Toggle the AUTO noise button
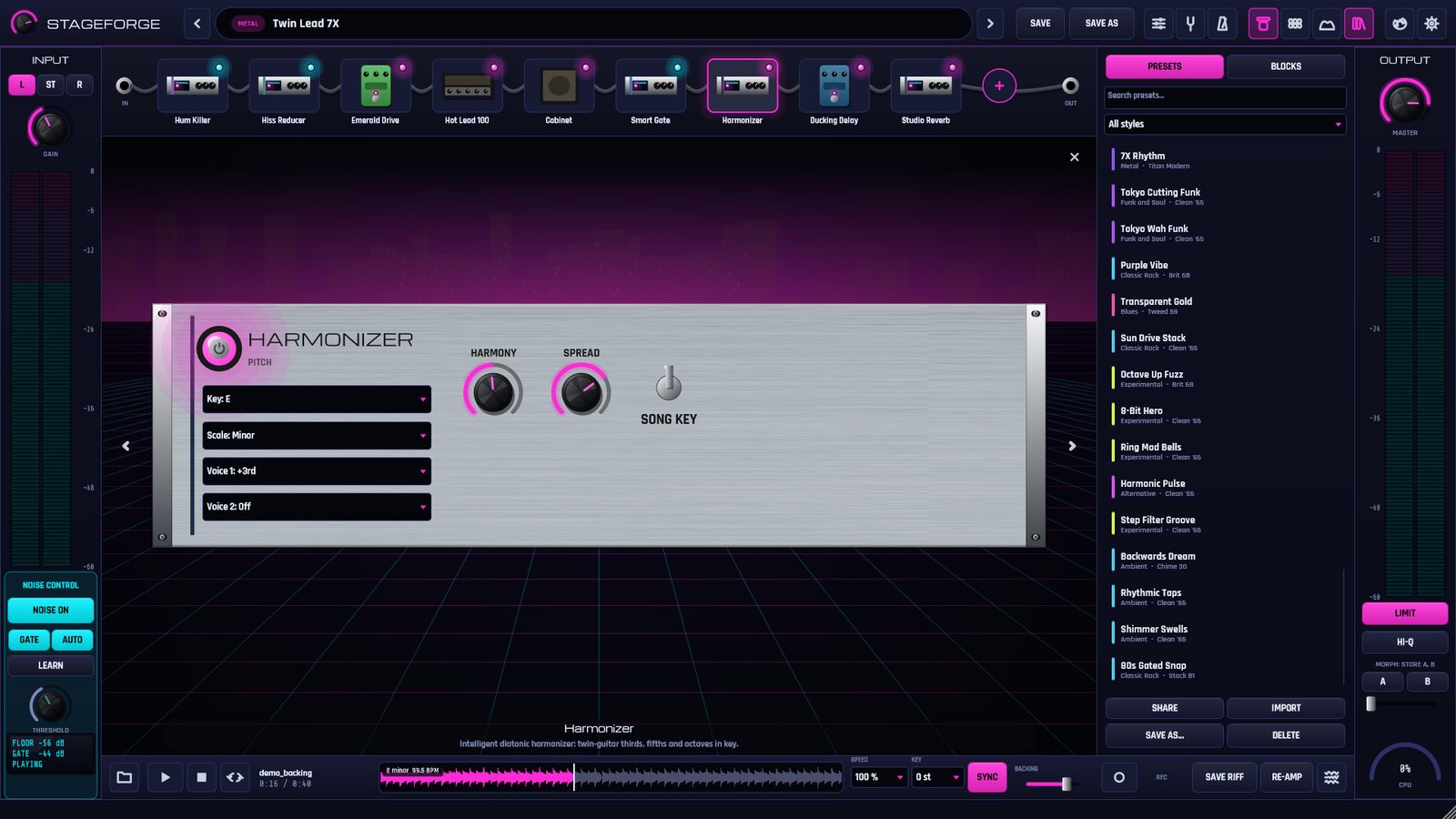Screen dimensions: 1456x819 click(x=72, y=640)
